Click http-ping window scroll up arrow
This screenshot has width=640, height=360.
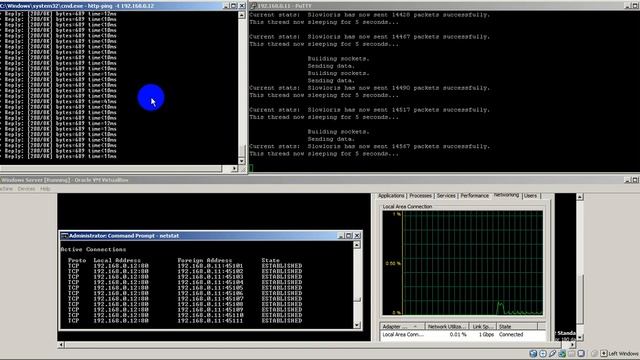coord(242,15)
